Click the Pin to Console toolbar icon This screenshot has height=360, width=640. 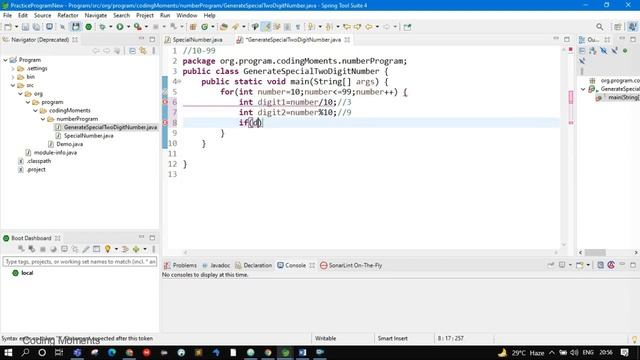pos(551,265)
